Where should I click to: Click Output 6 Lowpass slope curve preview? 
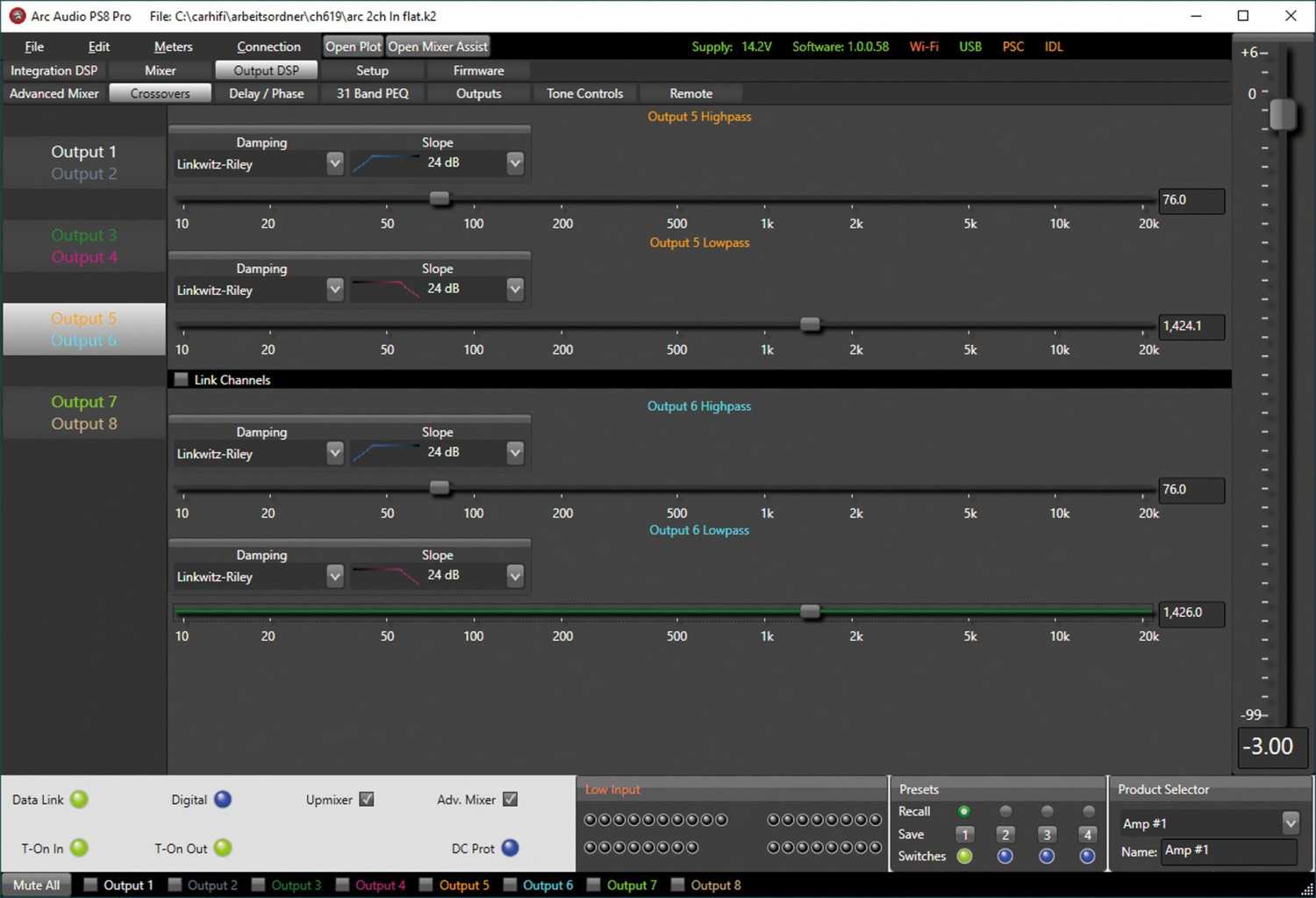coord(386,575)
